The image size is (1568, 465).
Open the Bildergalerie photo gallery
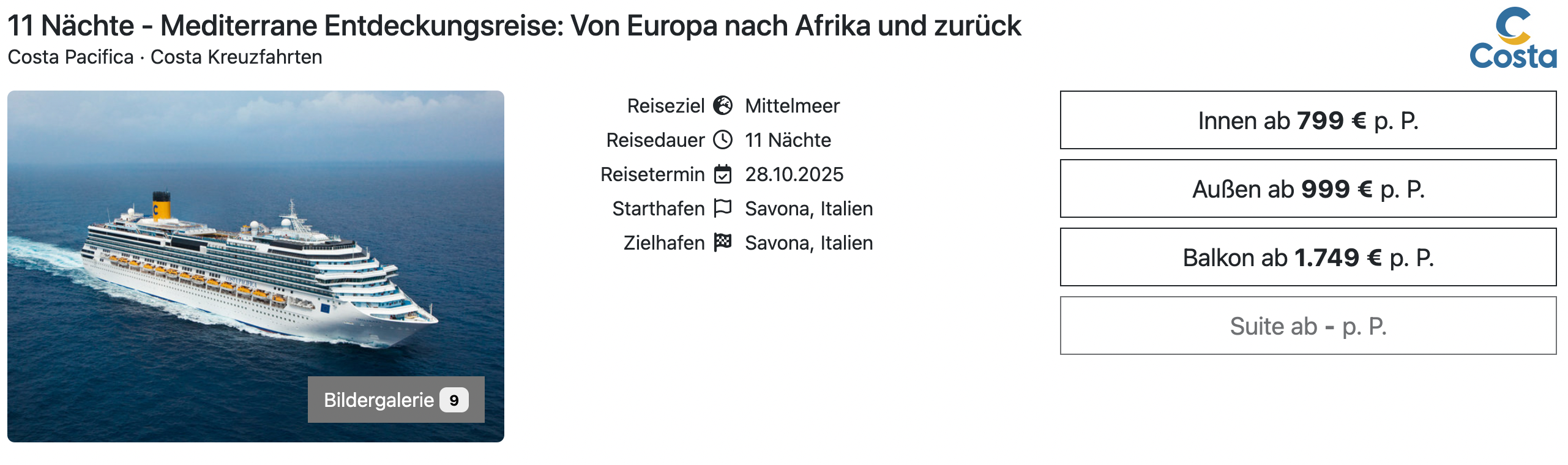[x=379, y=400]
